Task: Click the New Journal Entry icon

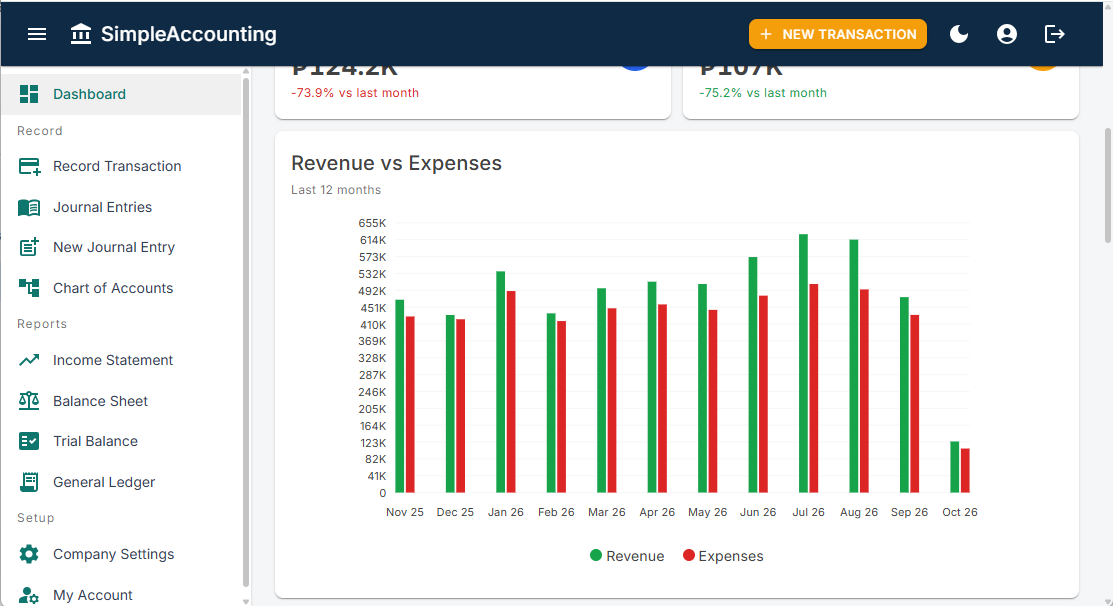Action: (29, 247)
